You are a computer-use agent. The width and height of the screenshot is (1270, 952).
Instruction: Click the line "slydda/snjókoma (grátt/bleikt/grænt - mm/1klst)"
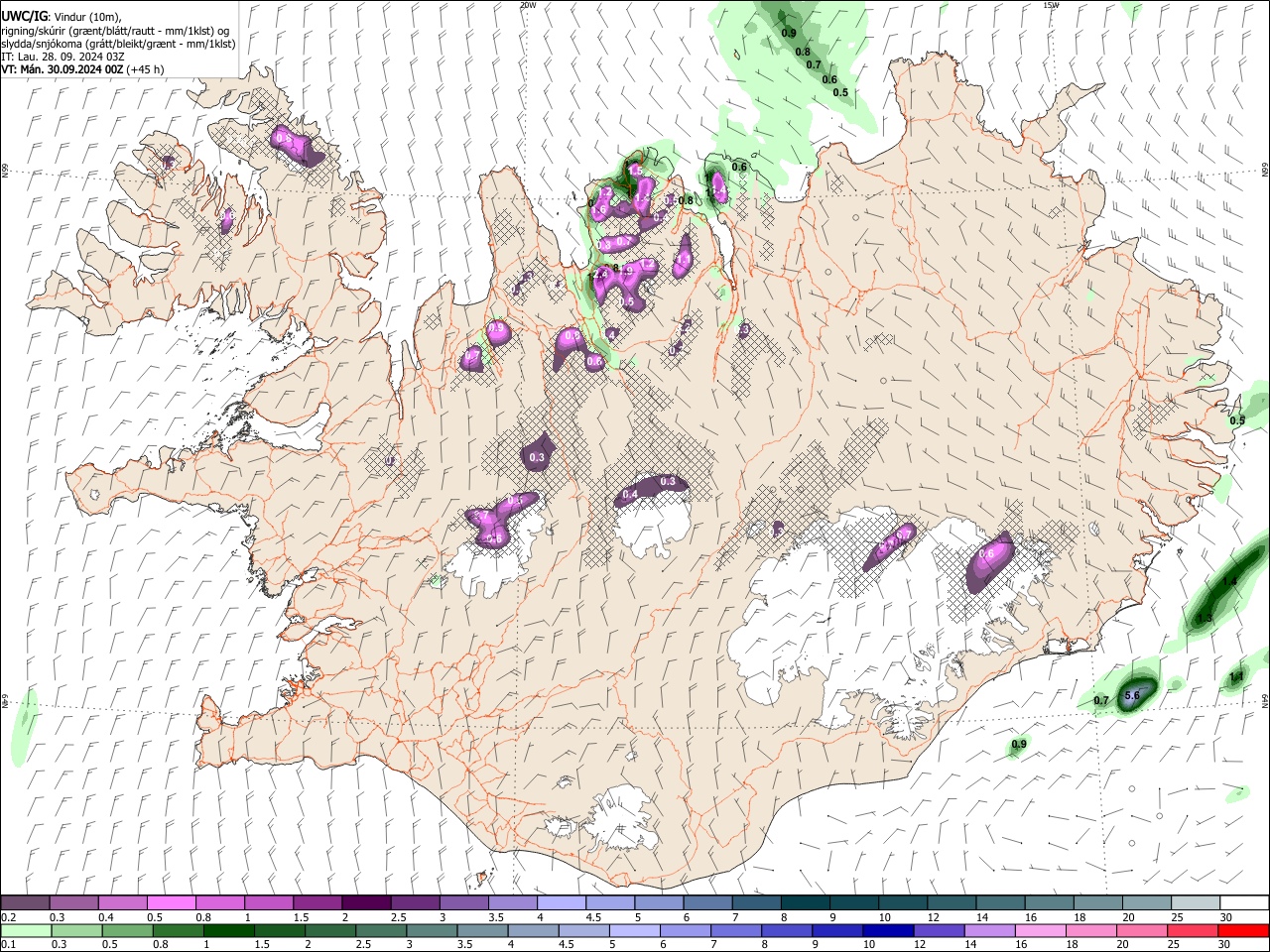click(119, 43)
